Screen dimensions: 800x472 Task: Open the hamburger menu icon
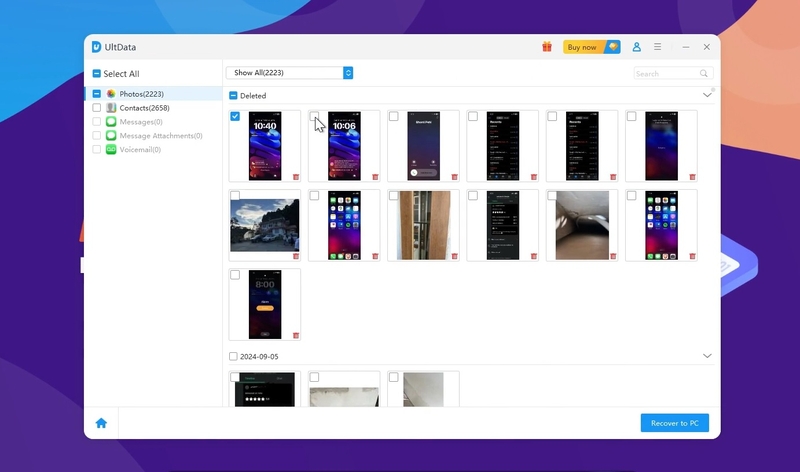pos(657,47)
